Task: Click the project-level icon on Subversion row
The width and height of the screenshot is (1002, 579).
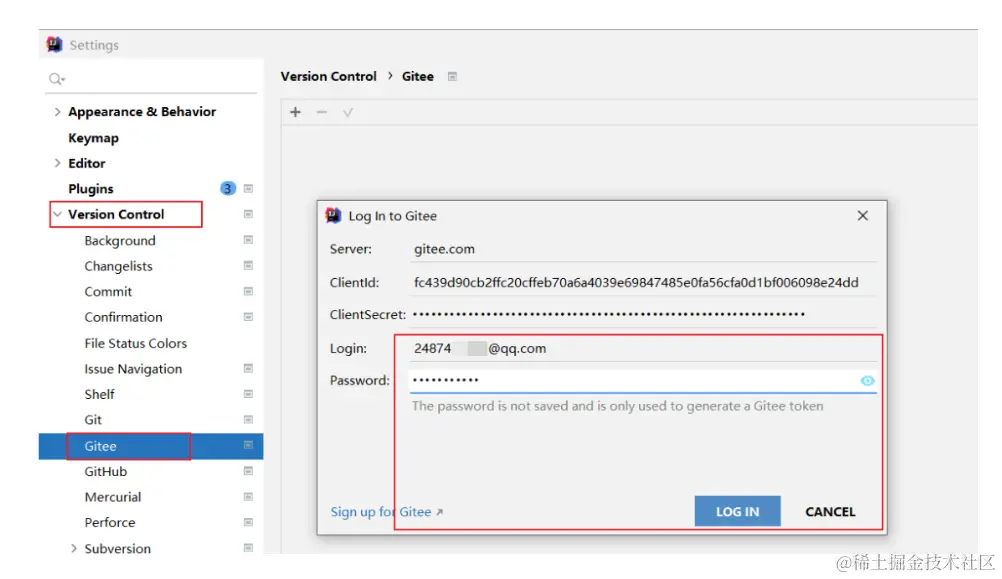Action: [249, 548]
